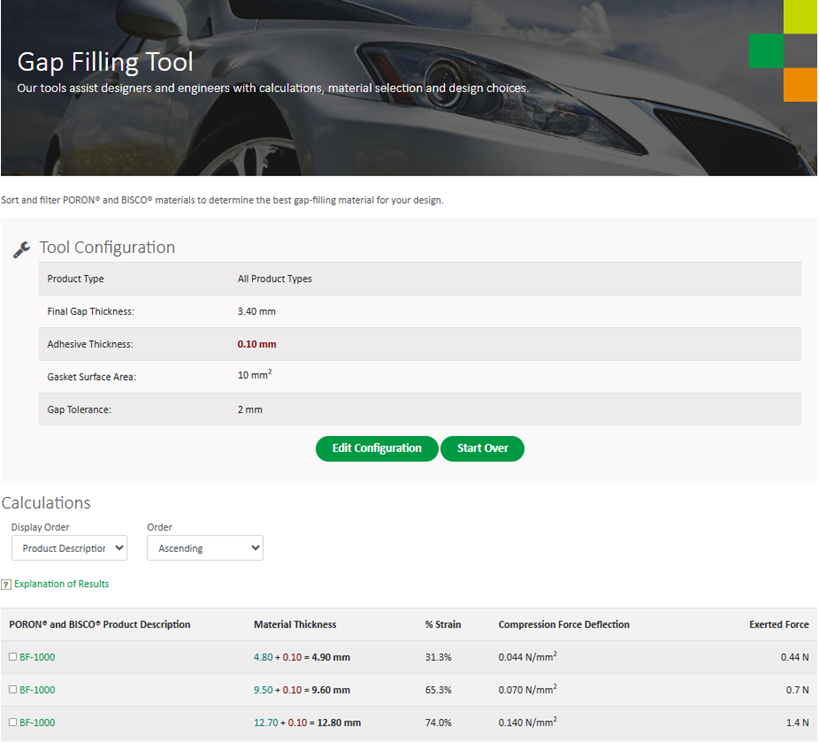This screenshot has height=742, width=819.
Task: Click the Compression Force Deflection column header
Action: point(564,625)
